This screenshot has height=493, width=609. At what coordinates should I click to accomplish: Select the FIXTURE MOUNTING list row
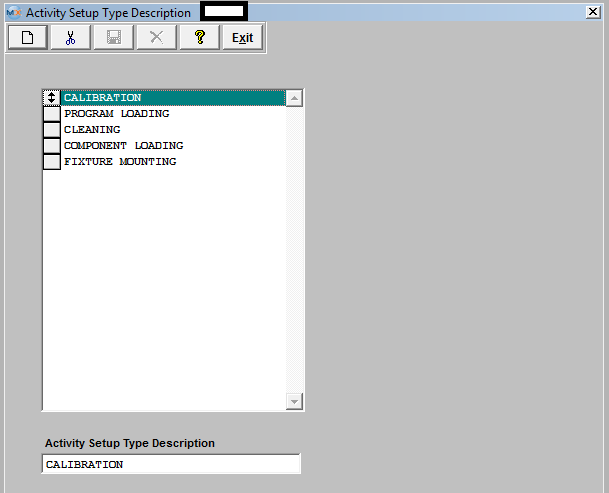(173, 162)
